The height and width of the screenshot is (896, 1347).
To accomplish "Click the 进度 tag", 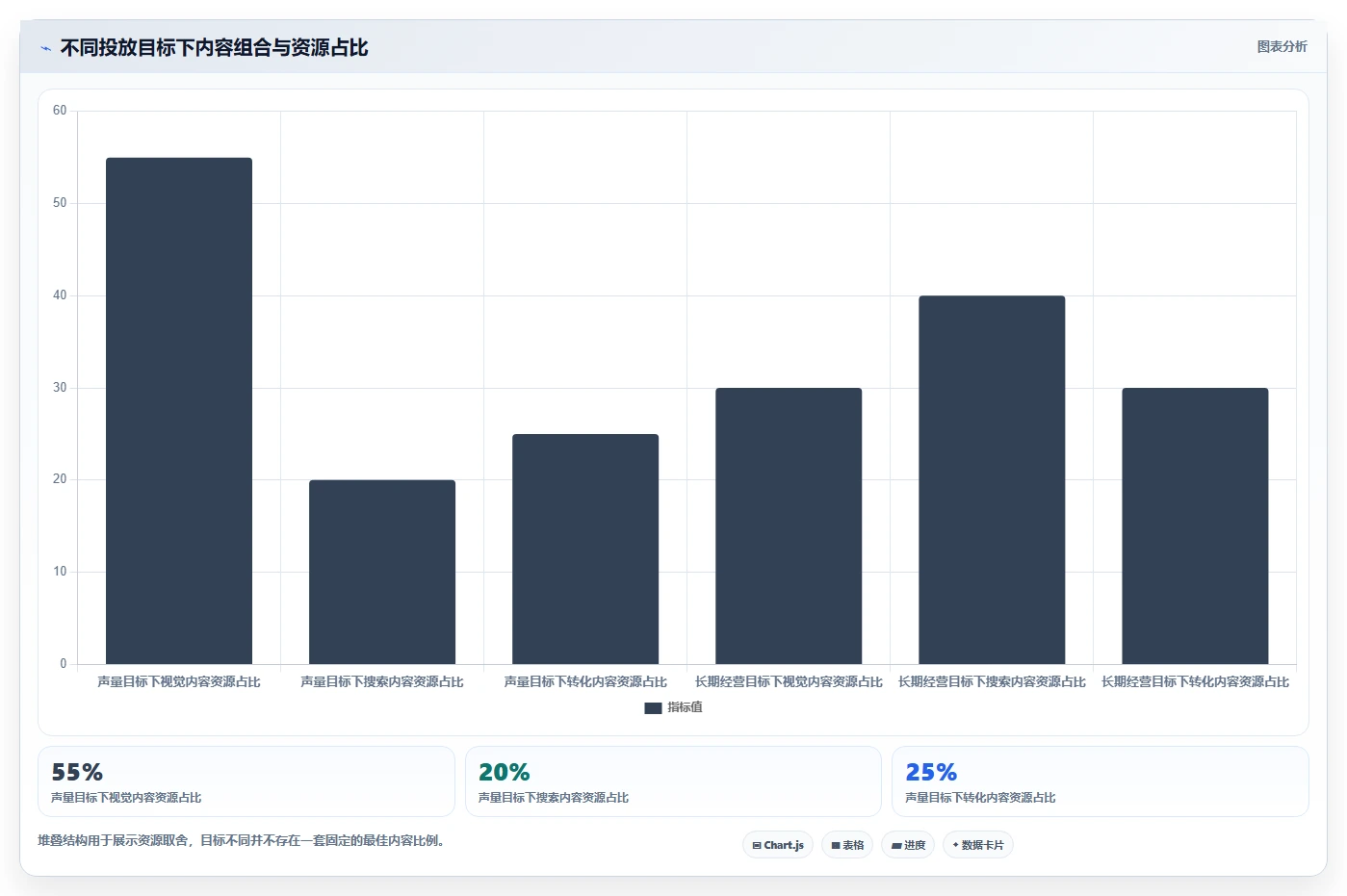I will coord(908,845).
